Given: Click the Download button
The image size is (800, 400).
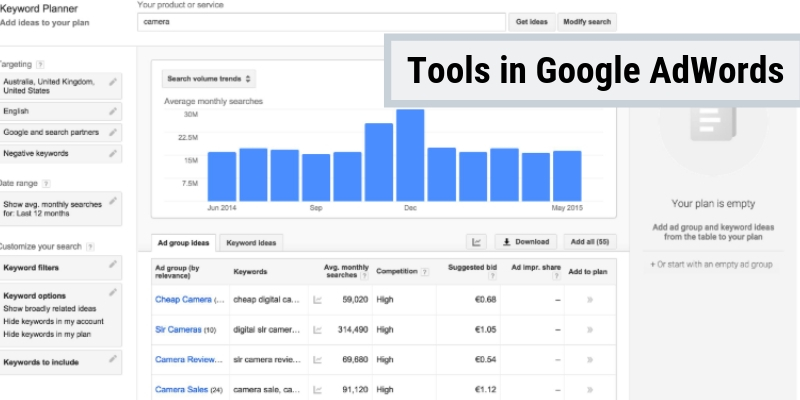Looking at the screenshot, I should 526,241.
